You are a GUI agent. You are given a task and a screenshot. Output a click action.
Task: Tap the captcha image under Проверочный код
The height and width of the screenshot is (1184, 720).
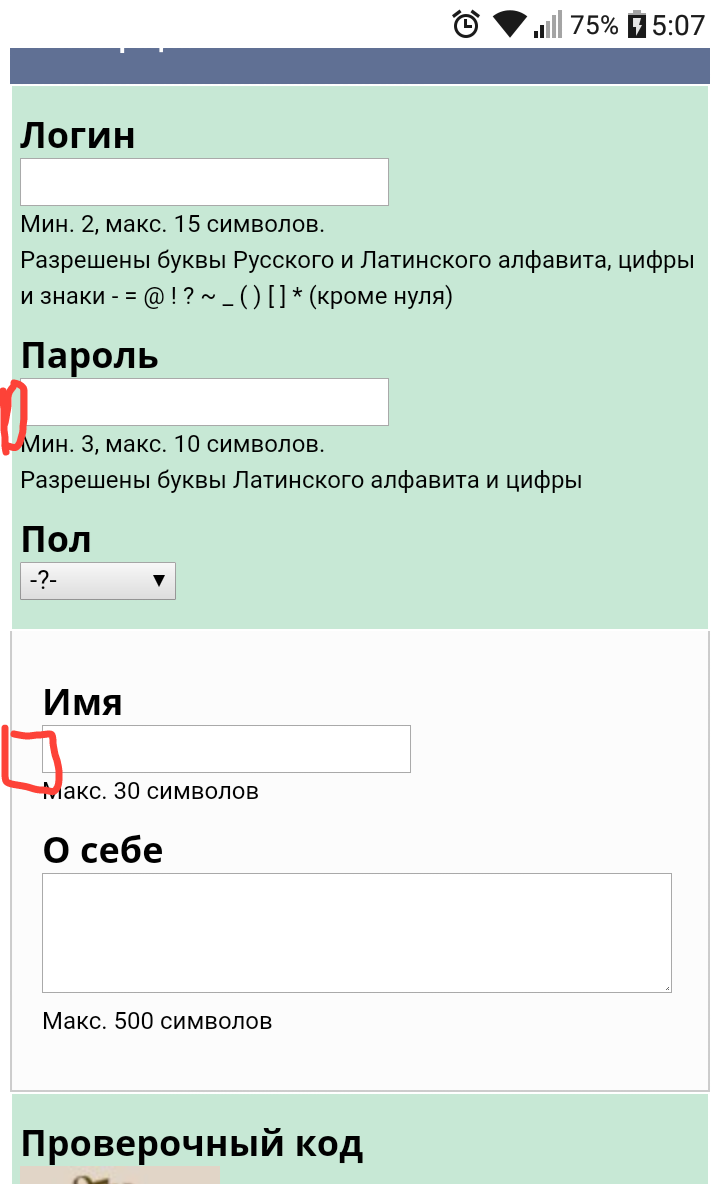click(120, 1174)
